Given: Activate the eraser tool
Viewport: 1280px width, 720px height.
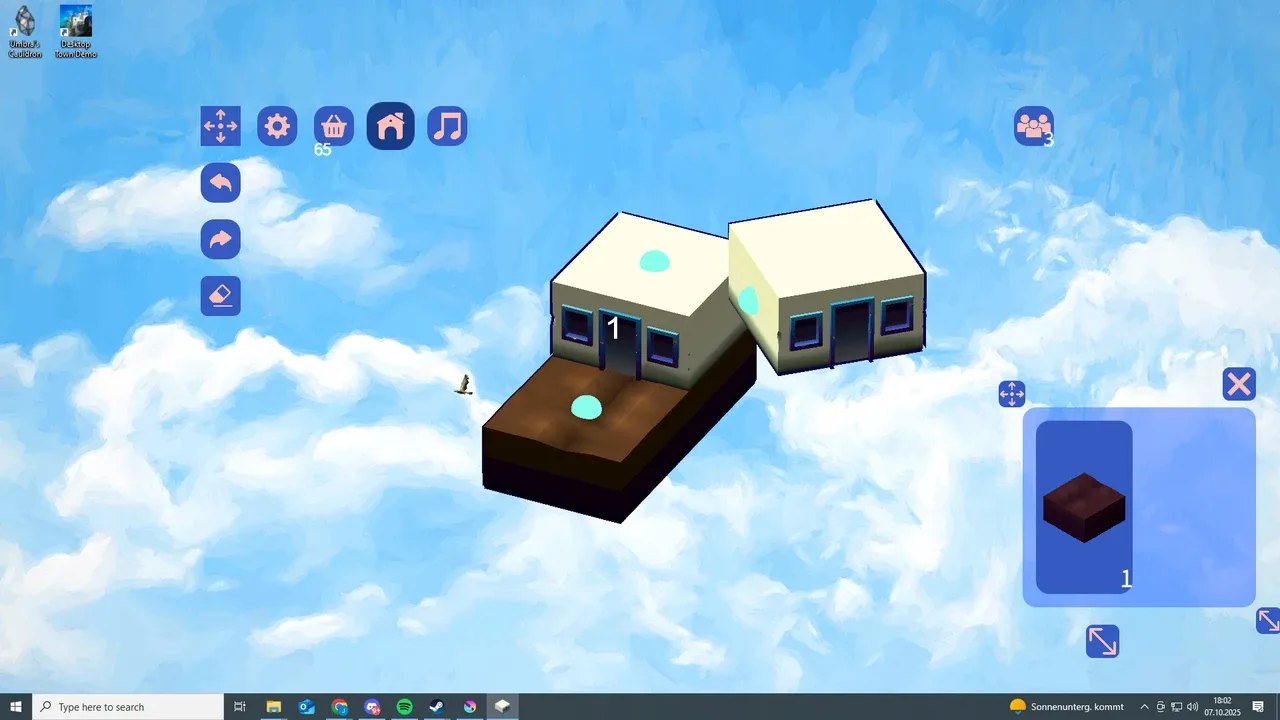Looking at the screenshot, I should pos(220,296).
